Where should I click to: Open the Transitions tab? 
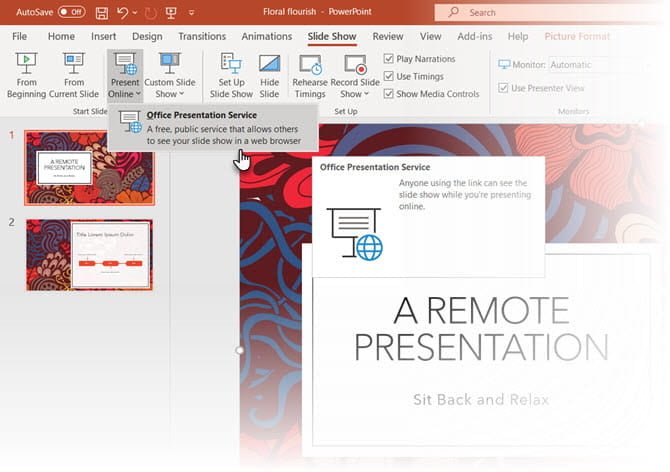pos(202,36)
